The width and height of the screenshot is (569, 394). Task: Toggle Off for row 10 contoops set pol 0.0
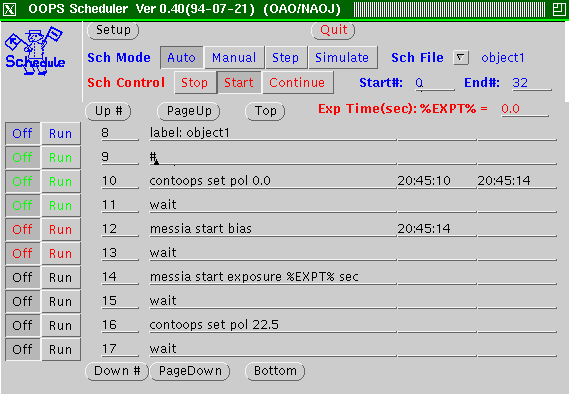[22, 181]
